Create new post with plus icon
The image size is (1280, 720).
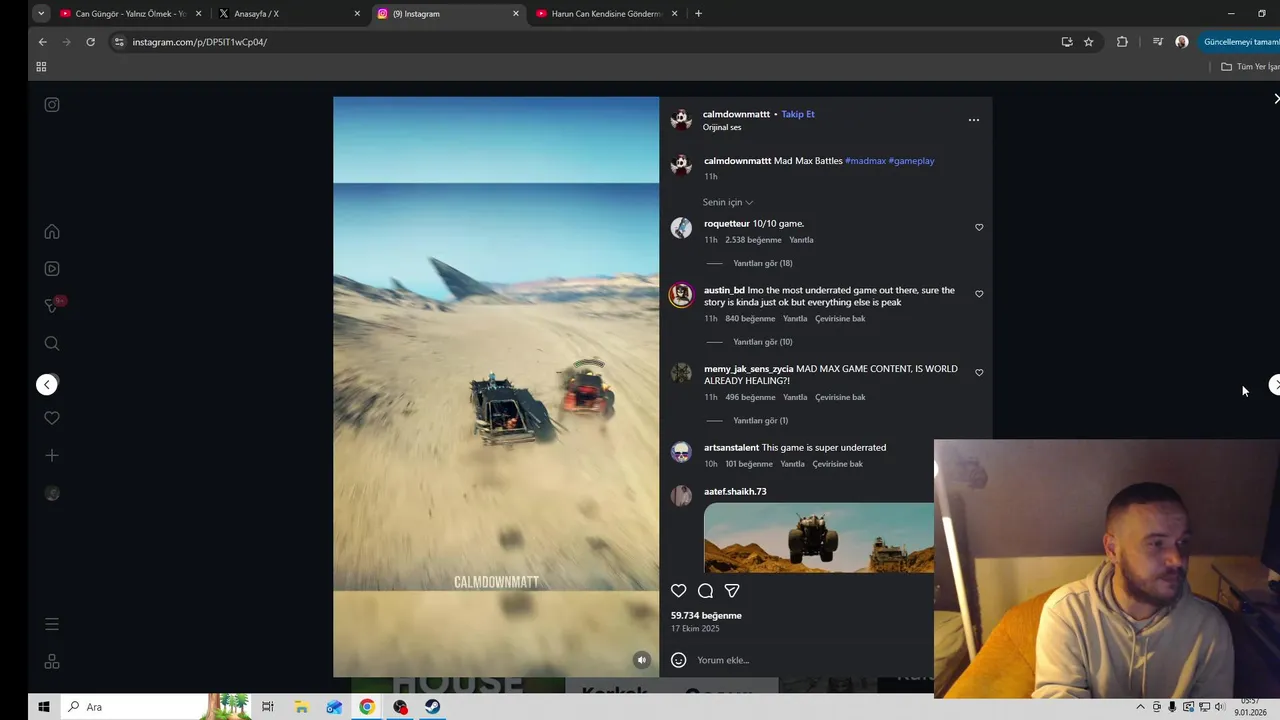click(x=52, y=455)
